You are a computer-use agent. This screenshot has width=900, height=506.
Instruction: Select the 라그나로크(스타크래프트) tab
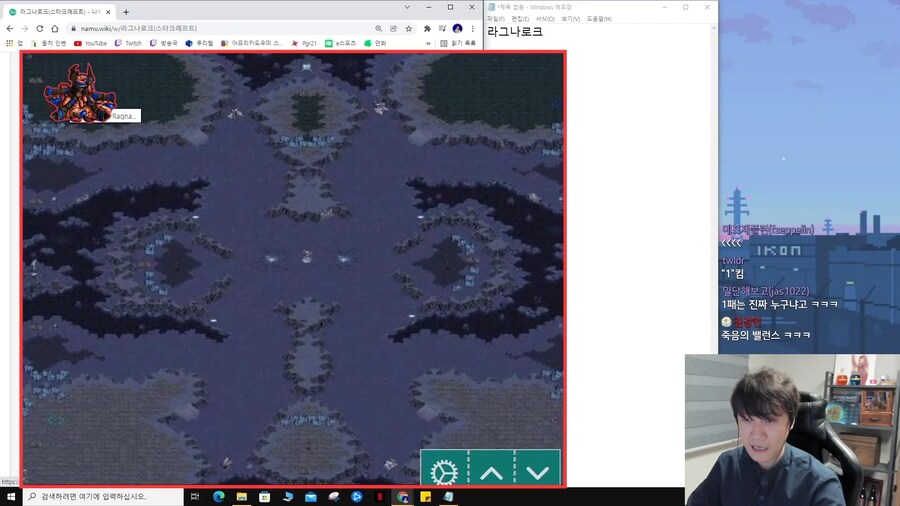[x=60, y=11]
